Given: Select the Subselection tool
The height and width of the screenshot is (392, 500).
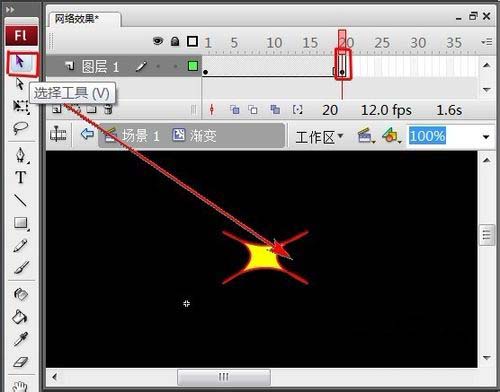Looking at the screenshot, I should 20,84.
